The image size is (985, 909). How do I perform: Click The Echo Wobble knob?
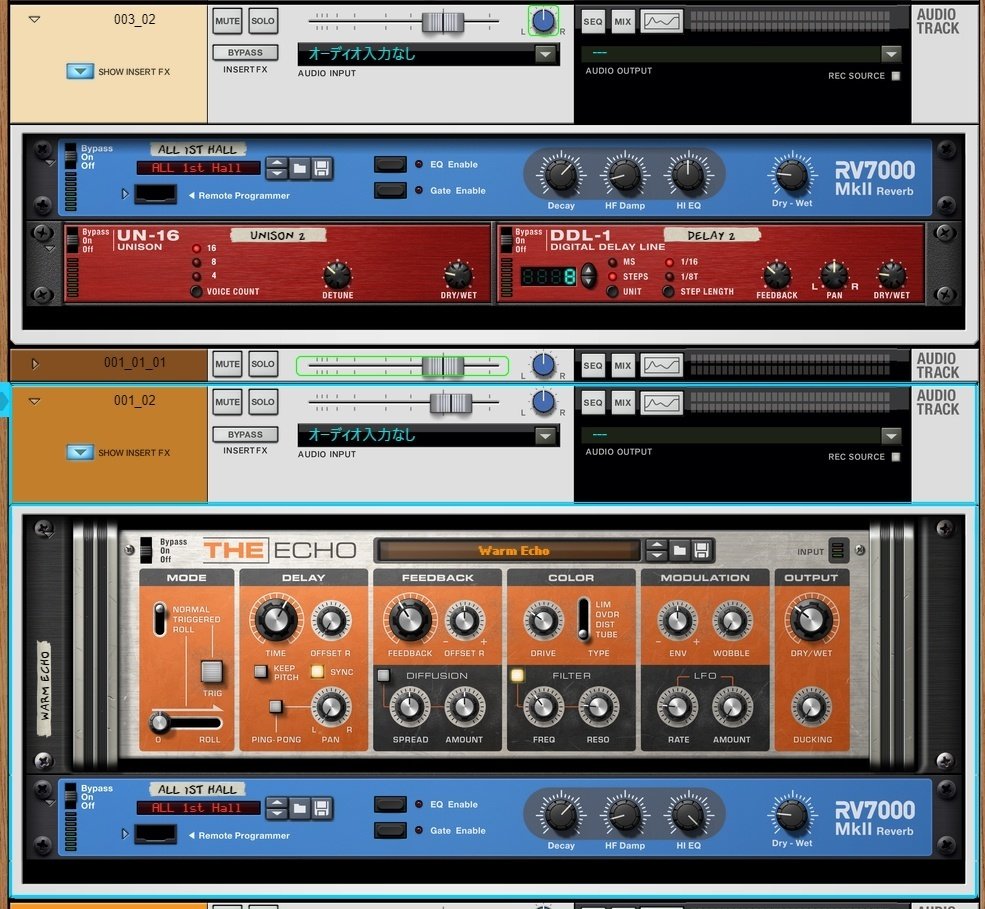click(x=731, y=621)
